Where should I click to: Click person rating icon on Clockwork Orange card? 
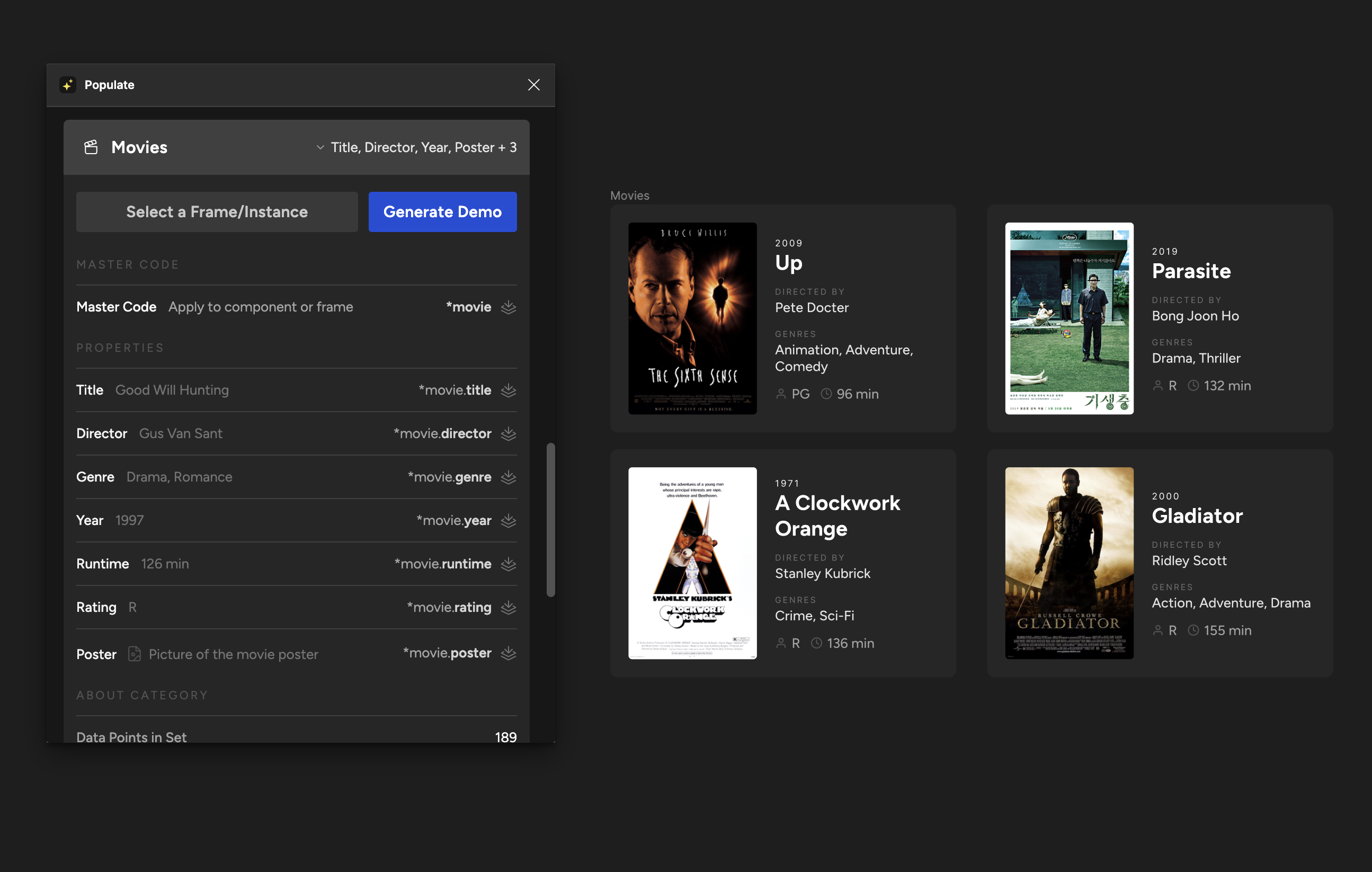pyautogui.click(x=781, y=643)
